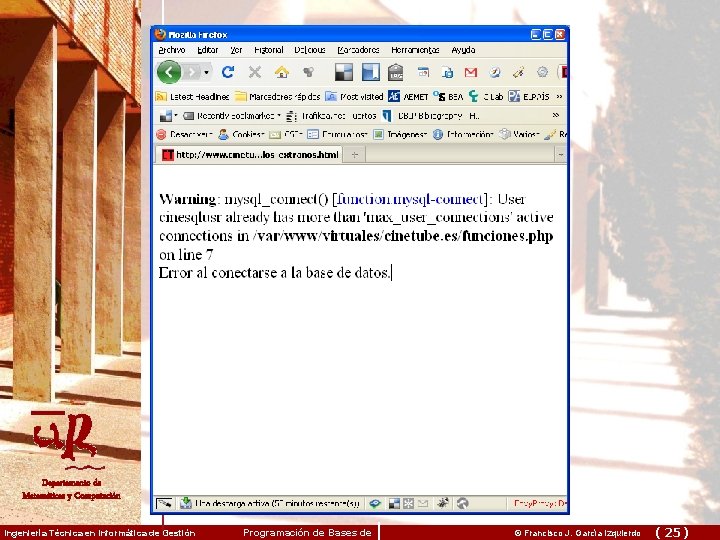Click the red FoxyProxy status bar label
This screenshot has height=540, width=720.
(x=540, y=504)
